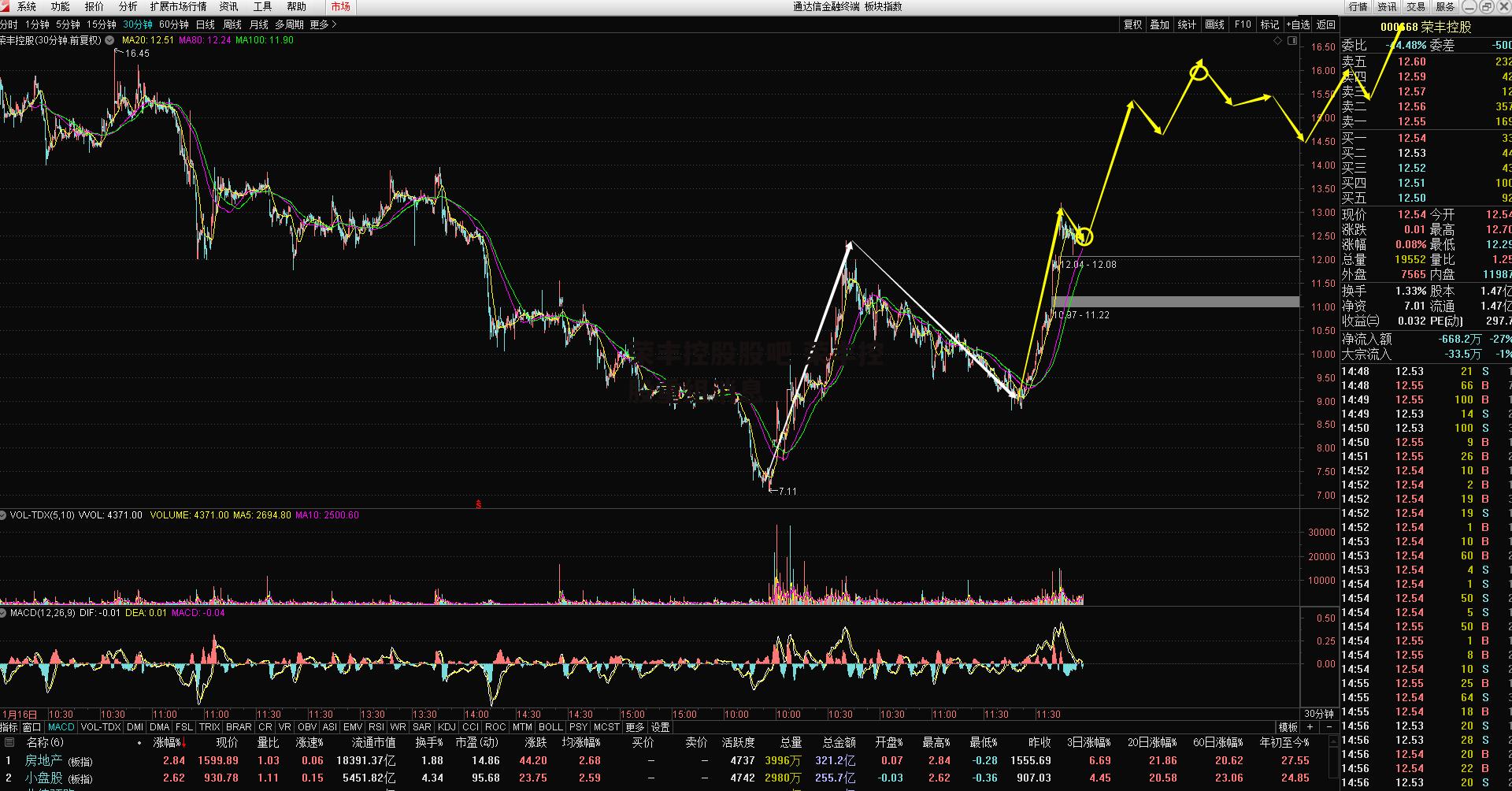Screen dimensions: 1512x791
Task: Open the 行情 top-right button
Action: click(x=1358, y=6)
